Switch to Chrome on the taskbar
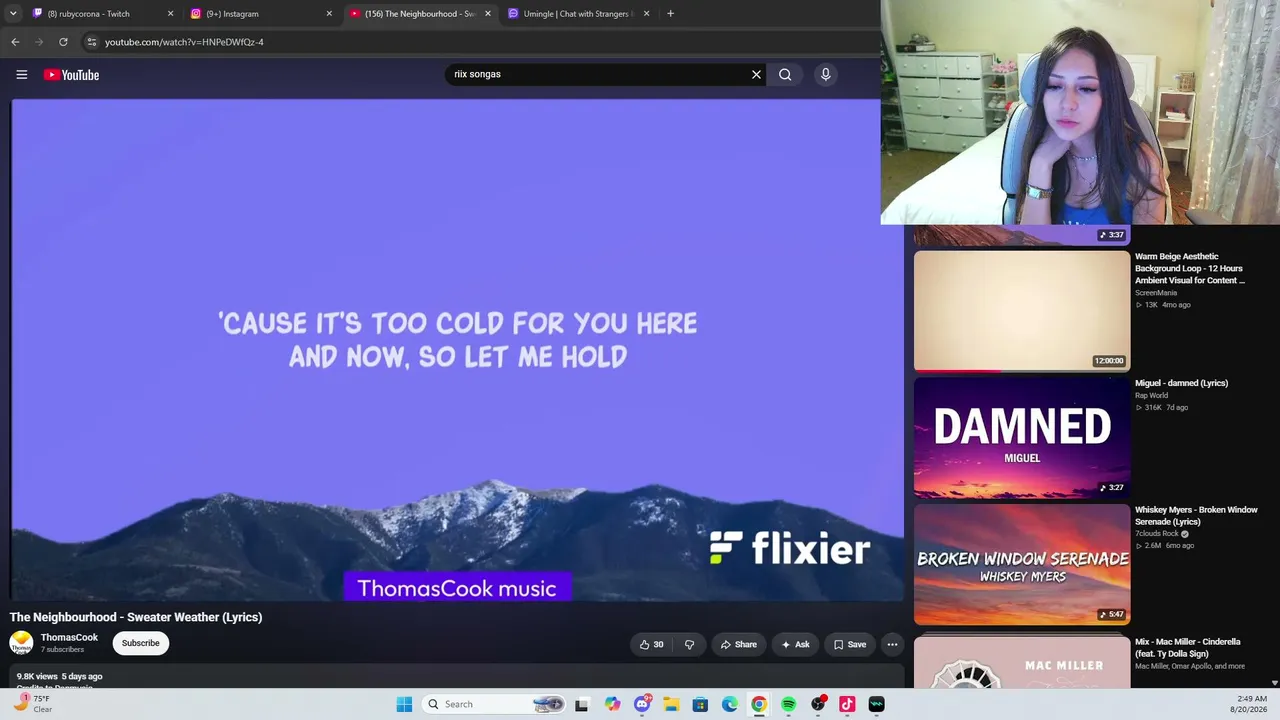The image size is (1280, 720). tap(759, 704)
